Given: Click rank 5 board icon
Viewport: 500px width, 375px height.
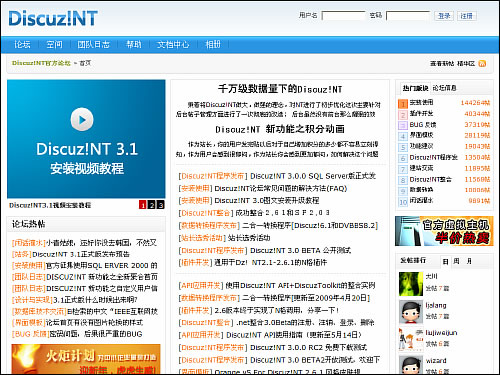Looking at the screenshot, I should (403, 147).
